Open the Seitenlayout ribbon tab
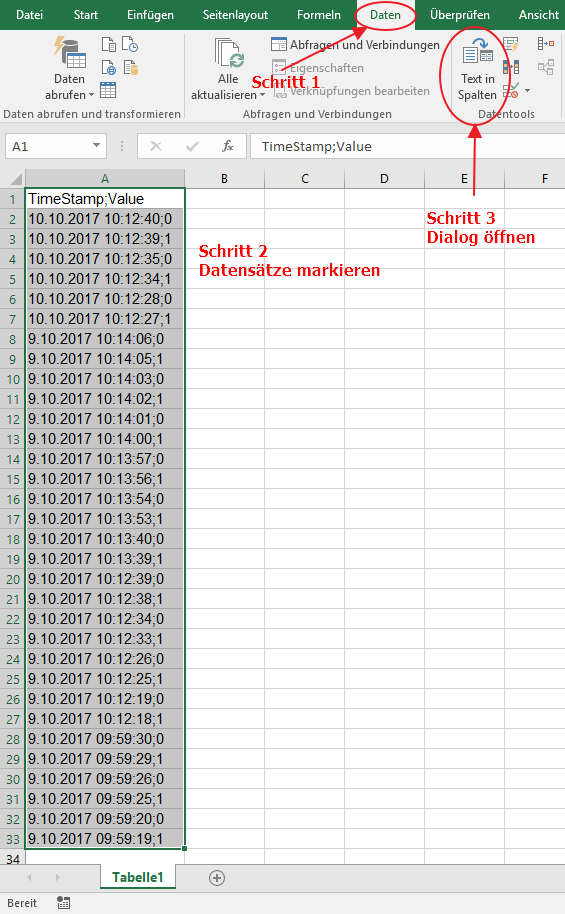The height and width of the screenshot is (914, 565). point(235,15)
